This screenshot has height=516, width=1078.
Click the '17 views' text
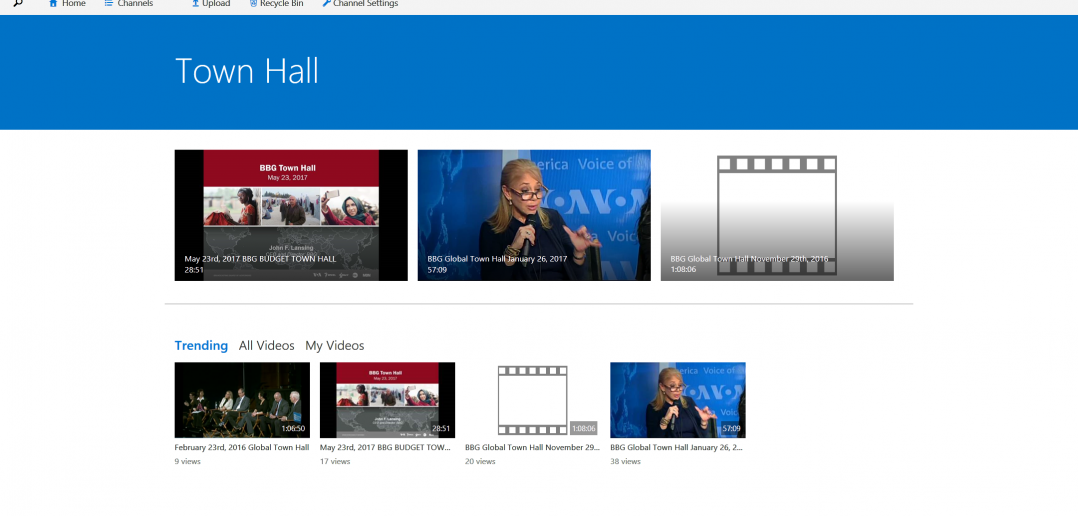pyautogui.click(x=335, y=462)
